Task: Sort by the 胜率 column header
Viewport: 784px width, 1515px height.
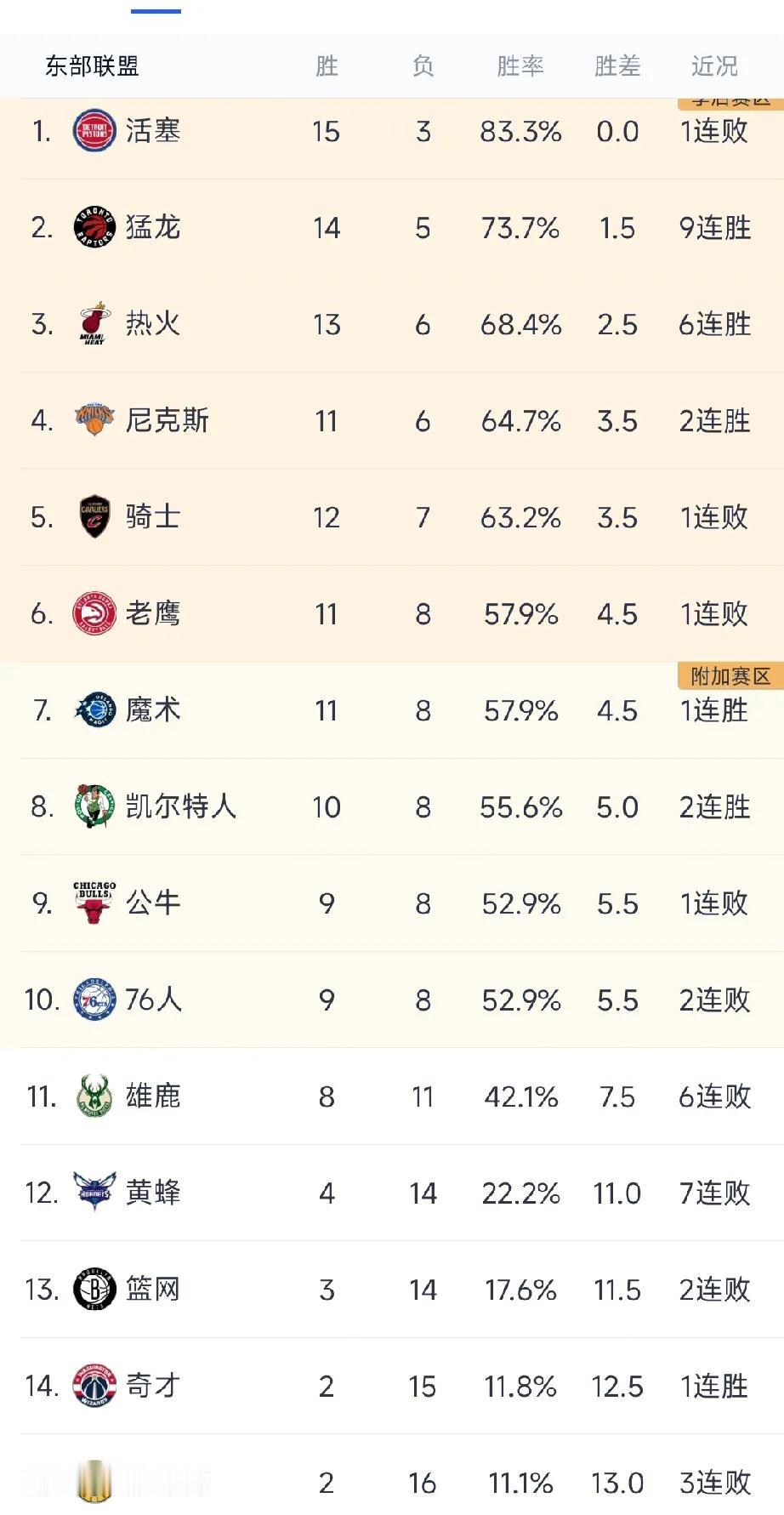Action: (520, 66)
